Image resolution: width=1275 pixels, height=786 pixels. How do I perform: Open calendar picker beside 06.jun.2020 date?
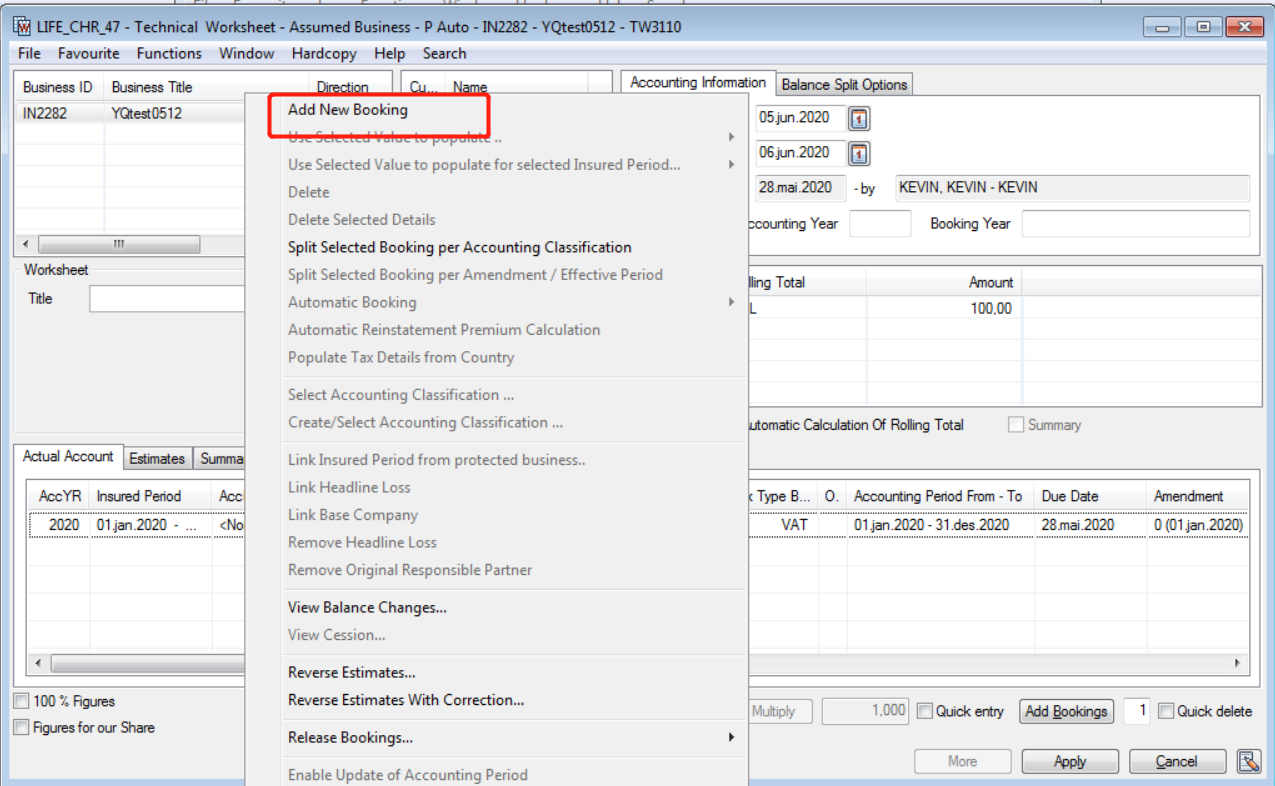tap(859, 154)
